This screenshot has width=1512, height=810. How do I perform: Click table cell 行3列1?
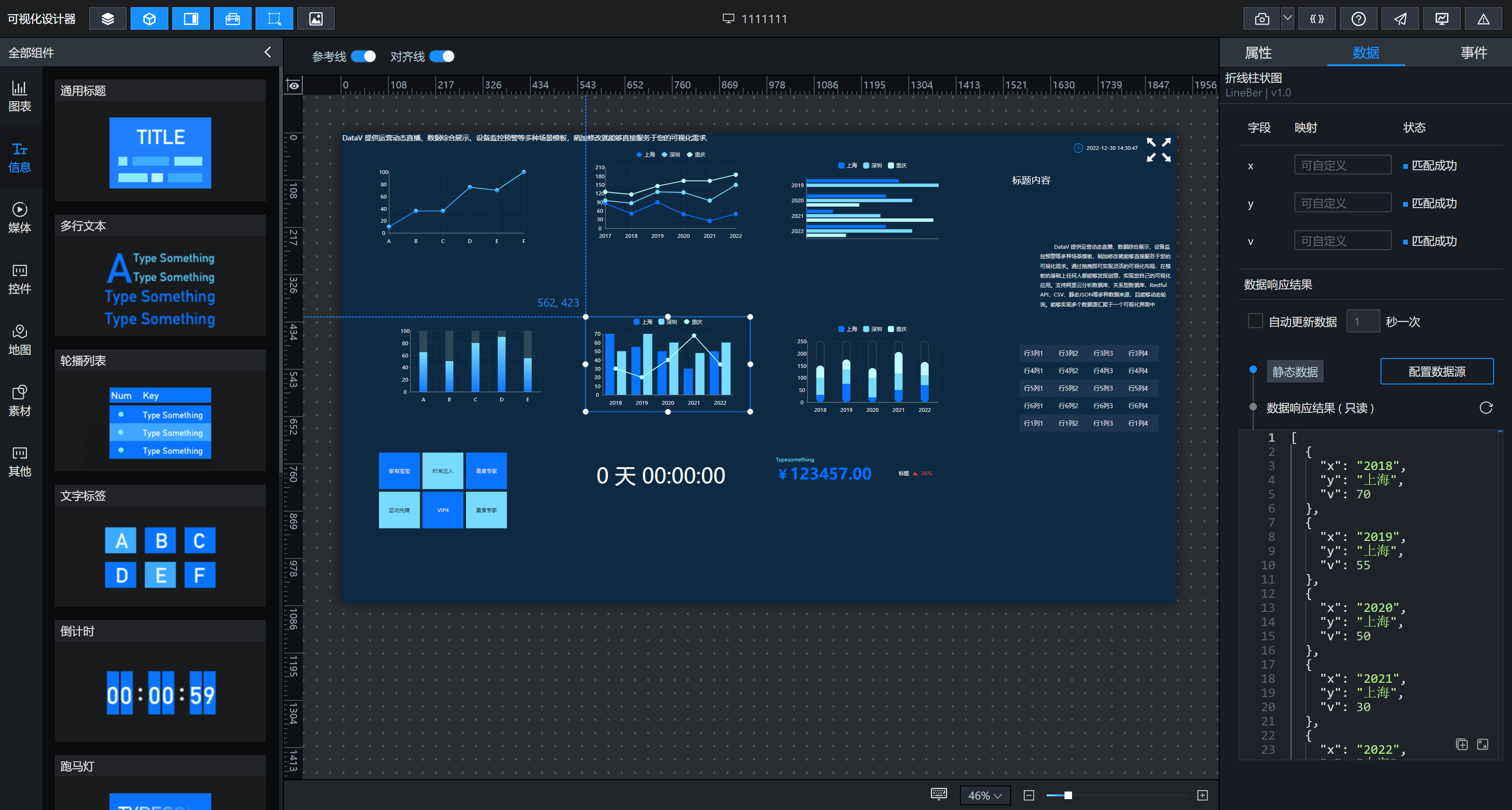tap(1033, 353)
